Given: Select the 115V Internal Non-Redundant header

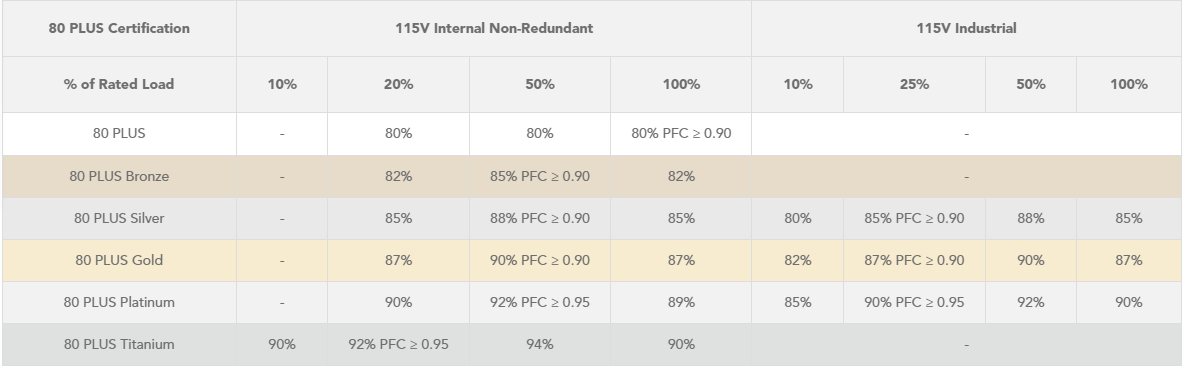Looking at the screenshot, I should [494, 29].
